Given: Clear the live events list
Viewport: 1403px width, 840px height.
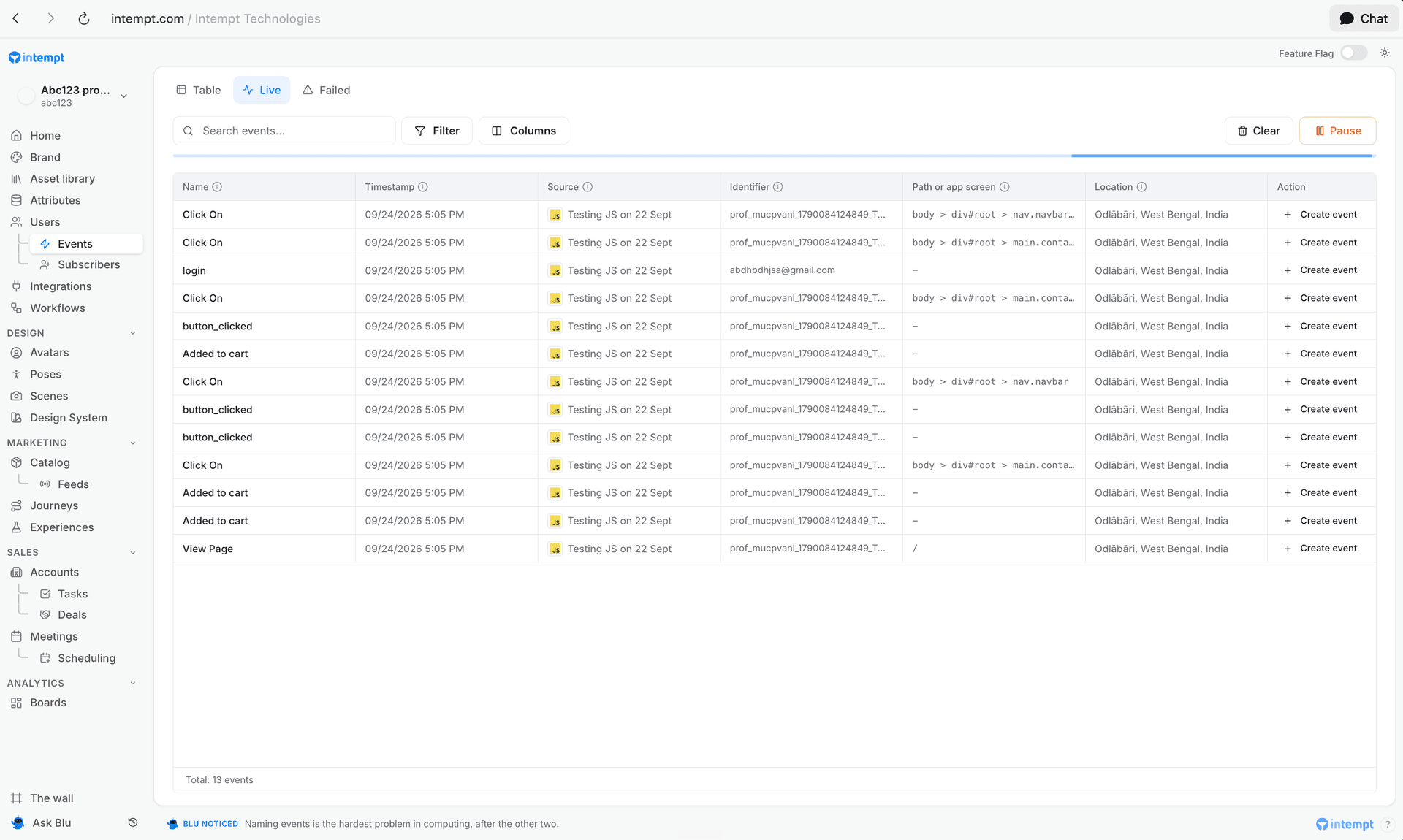Looking at the screenshot, I should point(1258,131).
